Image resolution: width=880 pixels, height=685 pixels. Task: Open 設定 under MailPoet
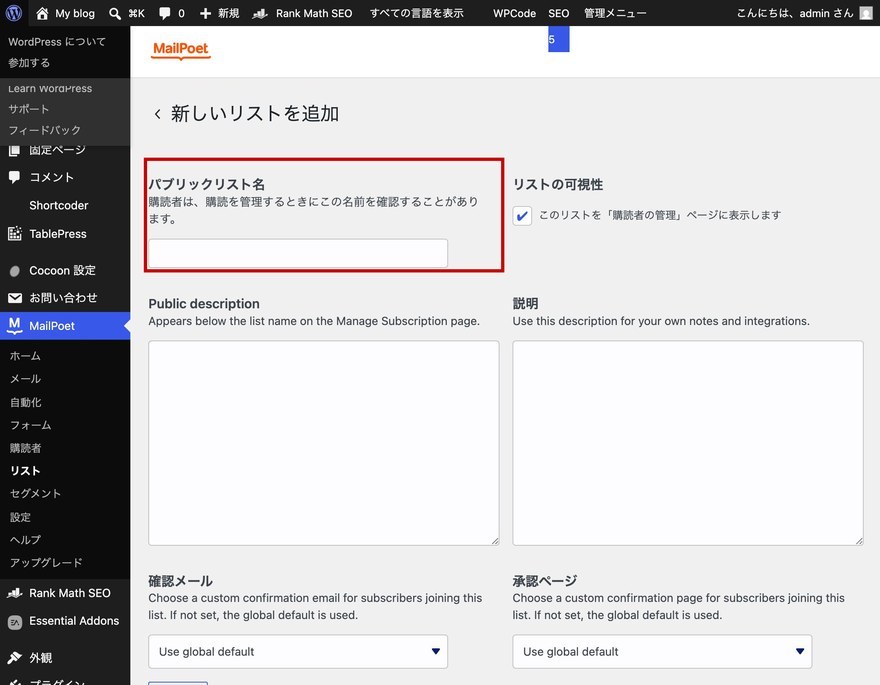20,517
